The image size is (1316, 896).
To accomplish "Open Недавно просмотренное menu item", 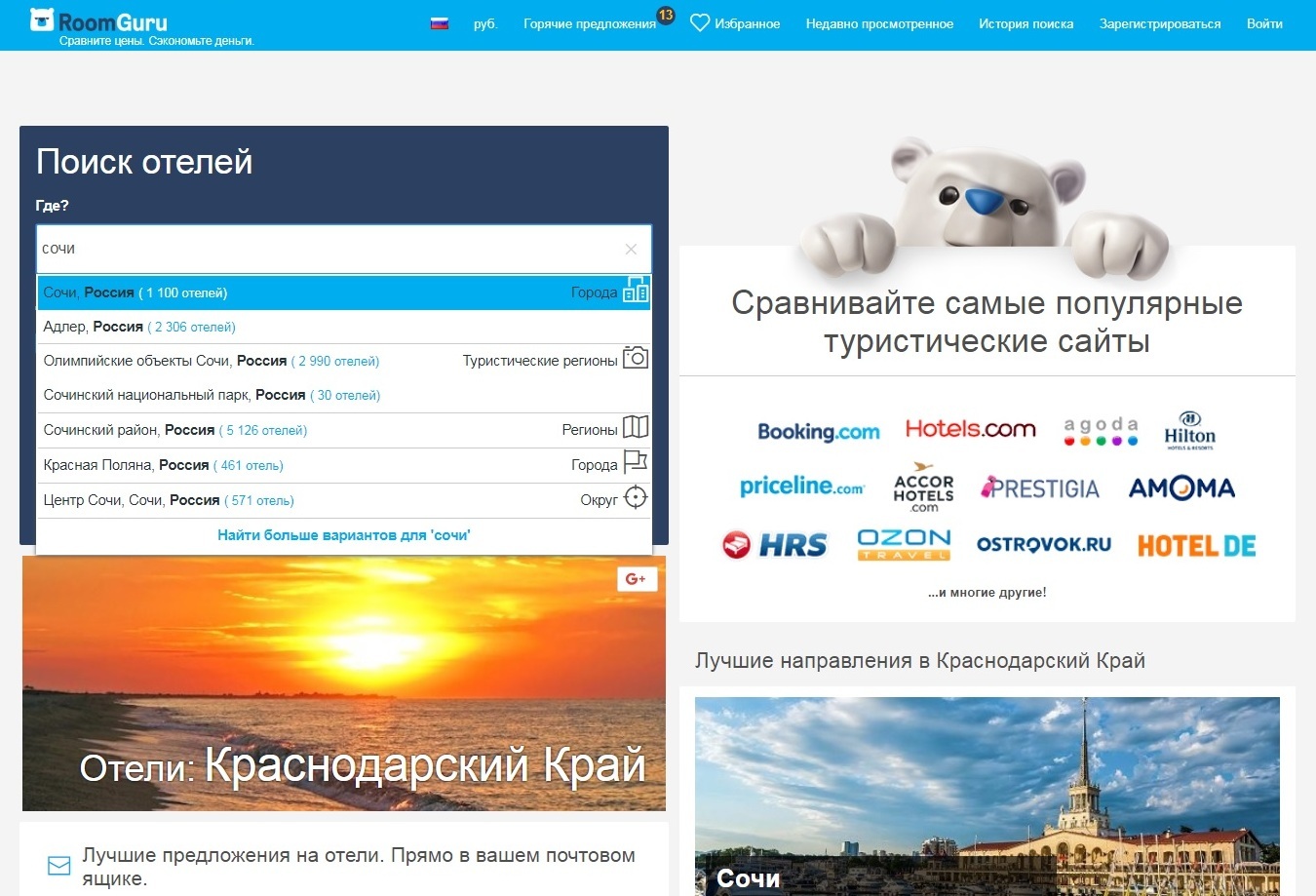I will pos(879,23).
